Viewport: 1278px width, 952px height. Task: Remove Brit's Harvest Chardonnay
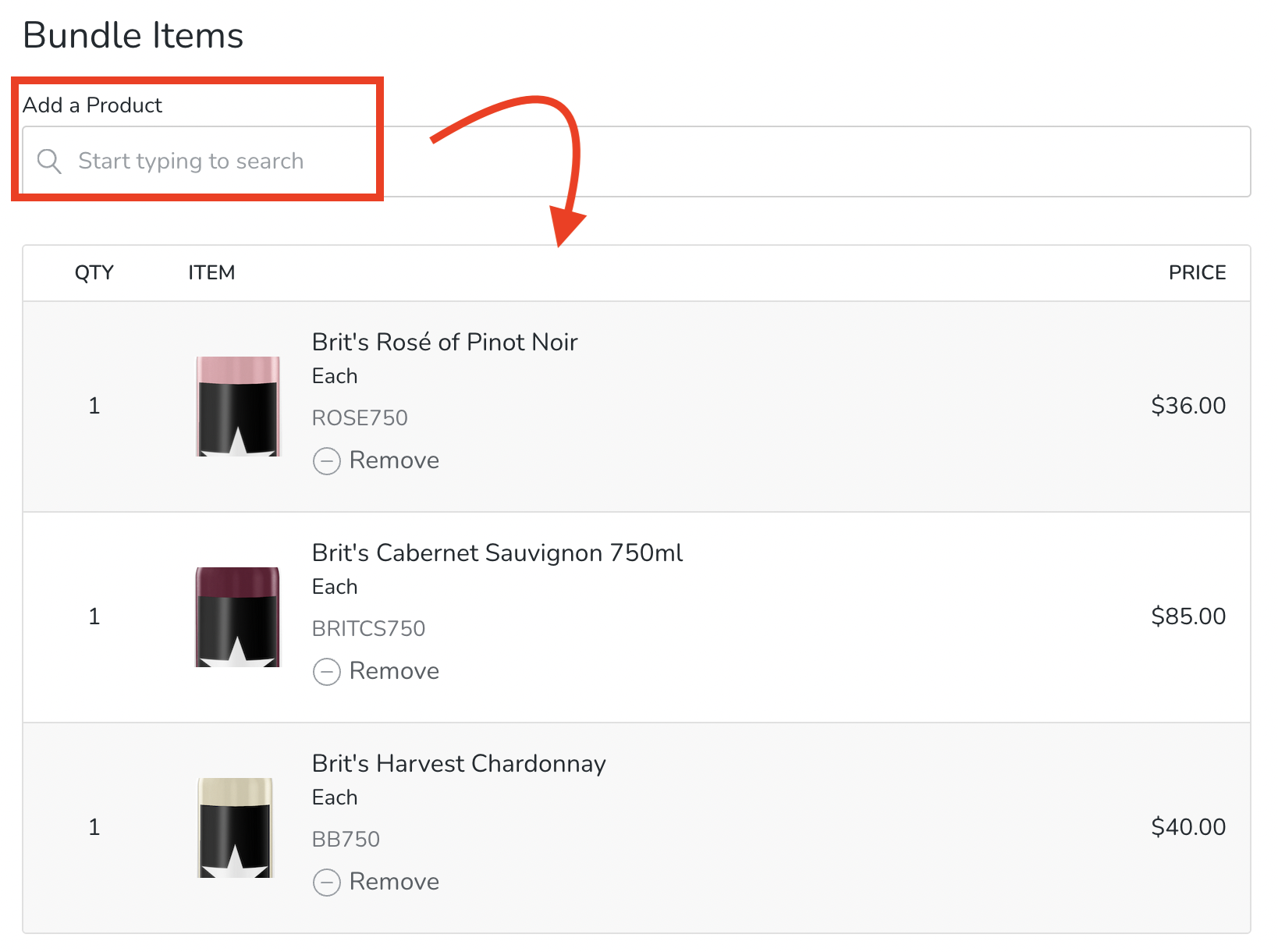click(x=394, y=883)
